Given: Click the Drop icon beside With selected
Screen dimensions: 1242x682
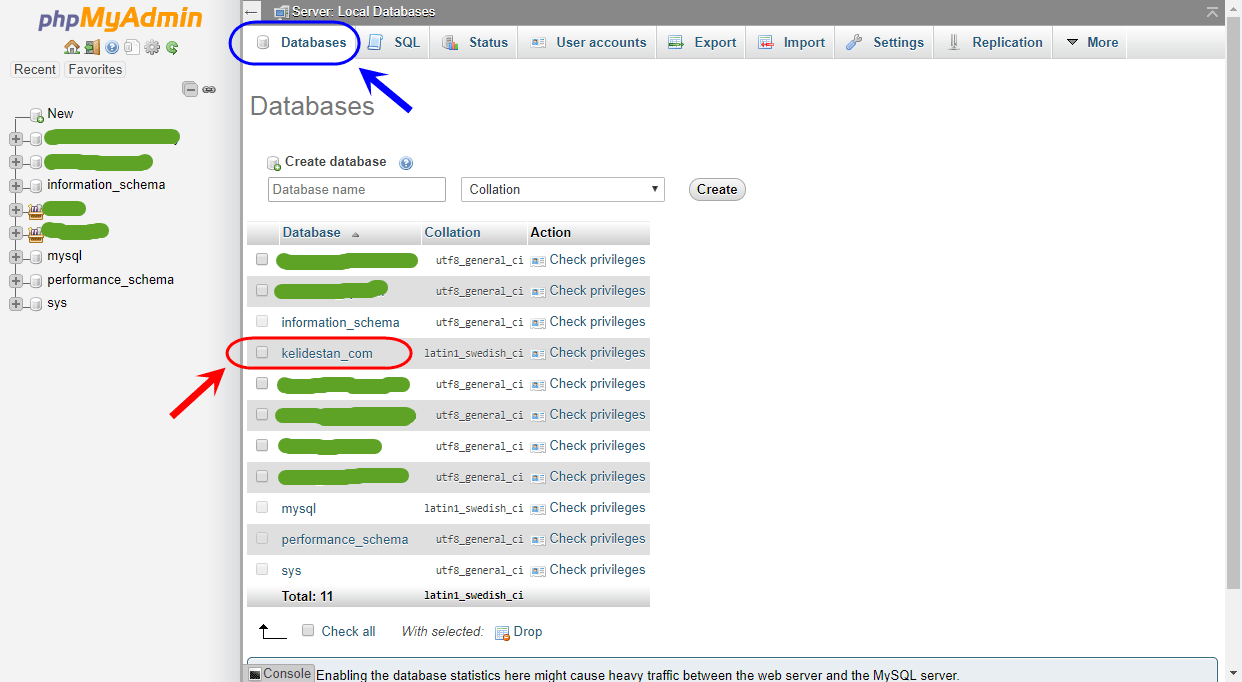Looking at the screenshot, I should pos(502,632).
